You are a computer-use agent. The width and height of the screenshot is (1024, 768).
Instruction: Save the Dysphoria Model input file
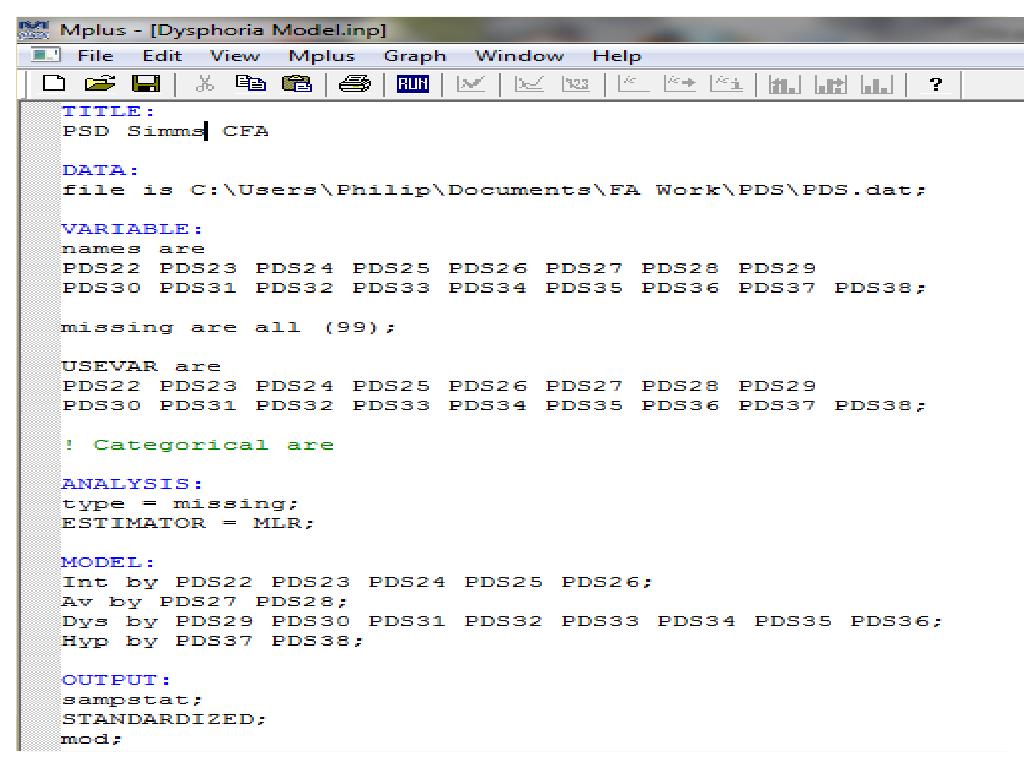click(146, 84)
